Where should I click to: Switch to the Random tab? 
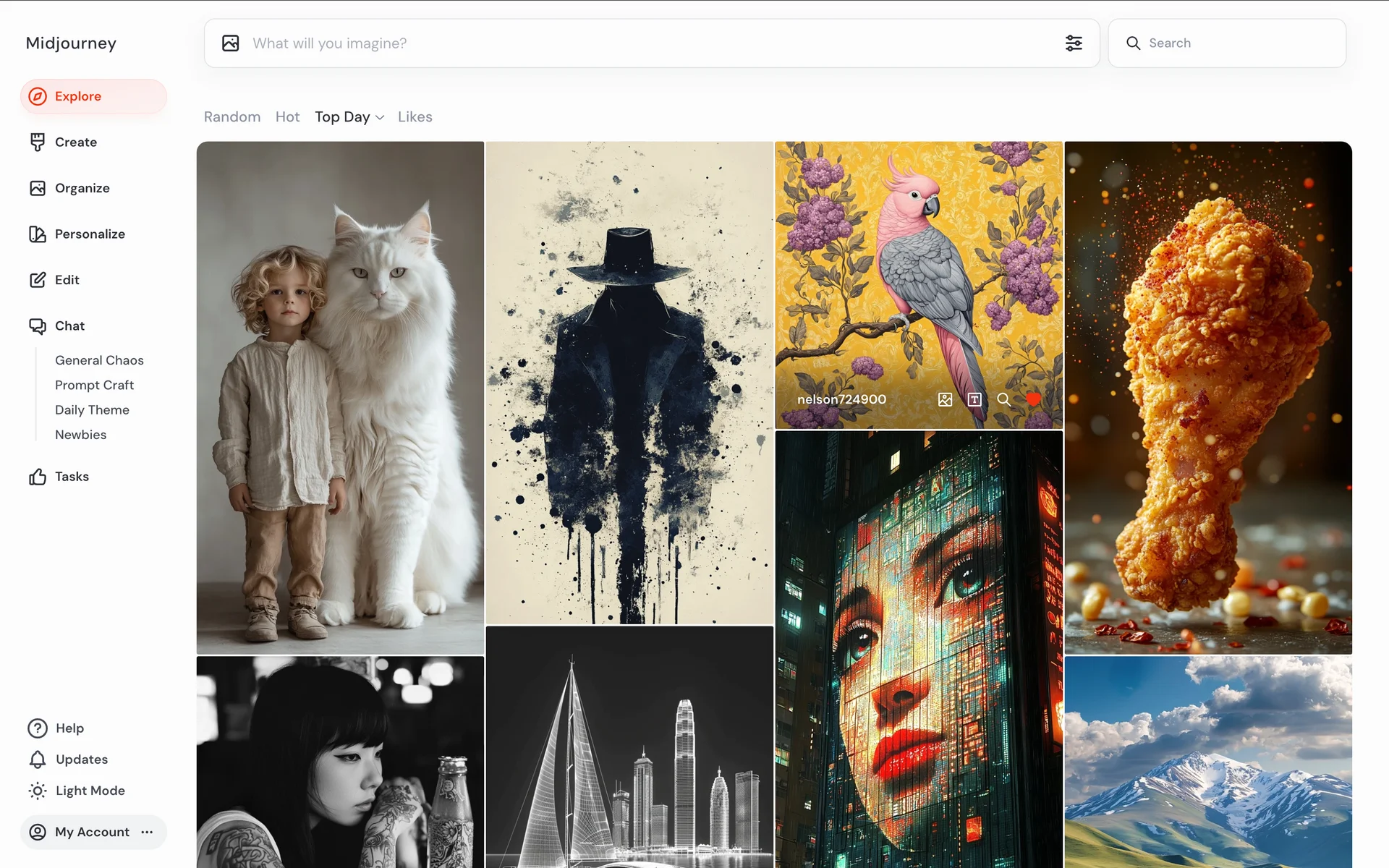tap(232, 117)
